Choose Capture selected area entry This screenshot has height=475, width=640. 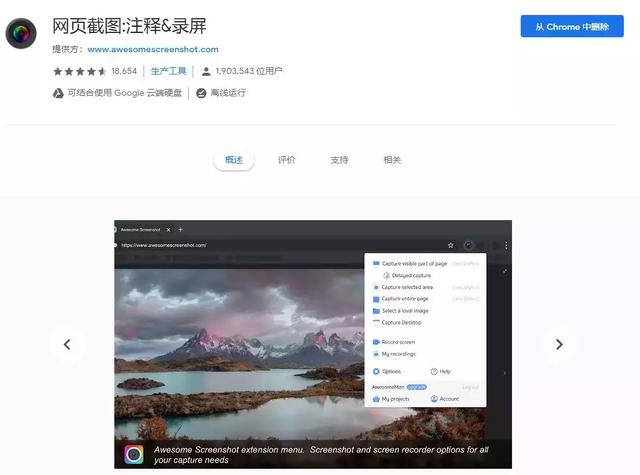[x=407, y=287]
